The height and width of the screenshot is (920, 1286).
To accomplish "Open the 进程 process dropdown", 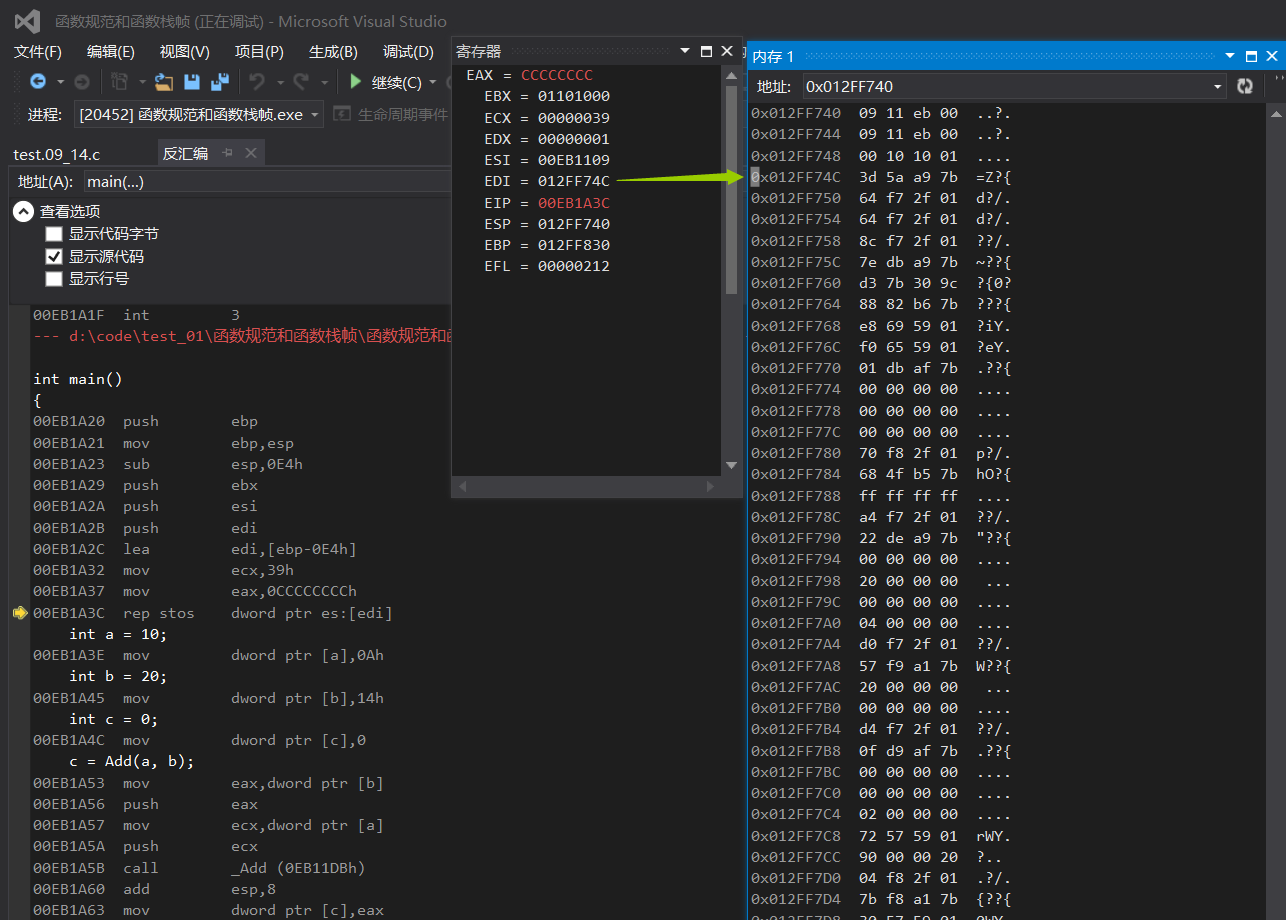I will click(315, 115).
